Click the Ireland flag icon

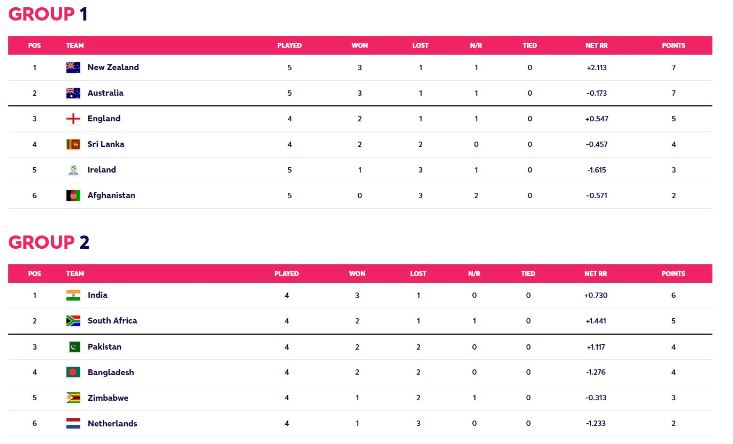click(x=73, y=170)
